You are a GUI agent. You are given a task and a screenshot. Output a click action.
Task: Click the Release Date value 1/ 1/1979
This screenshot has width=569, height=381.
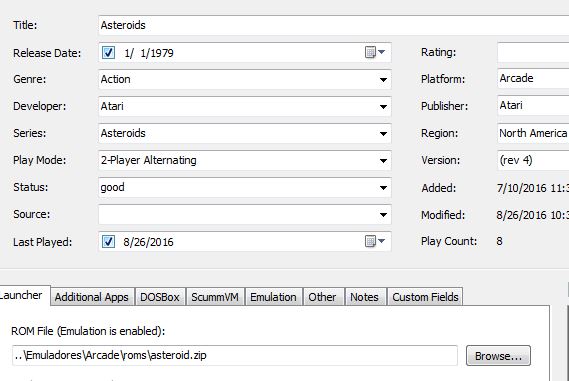pyautogui.click(x=149, y=53)
